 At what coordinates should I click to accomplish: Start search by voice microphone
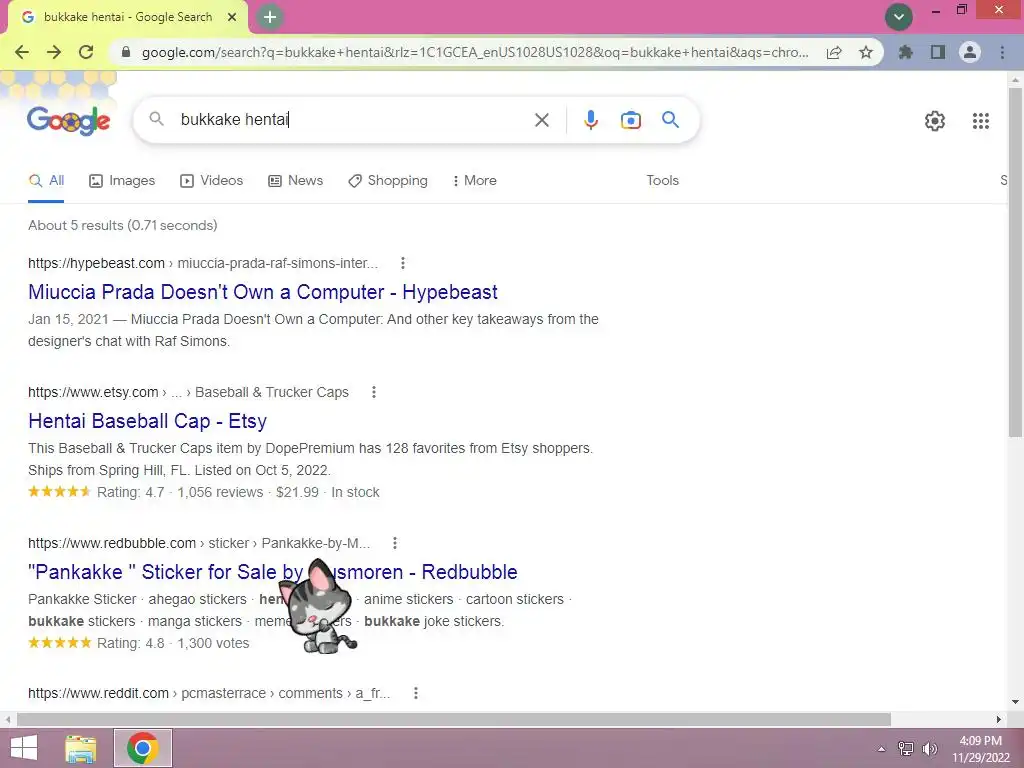(x=591, y=120)
